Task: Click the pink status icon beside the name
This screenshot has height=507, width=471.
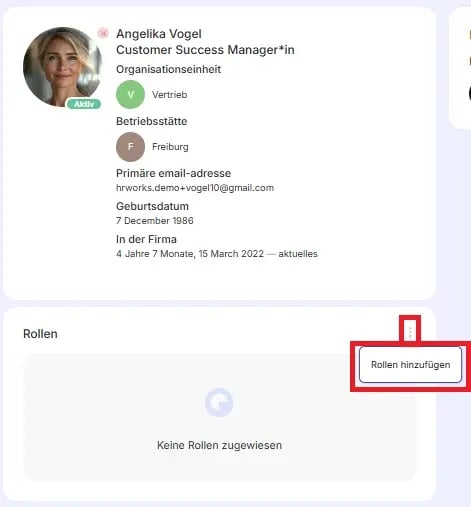Action: pos(103,33)
